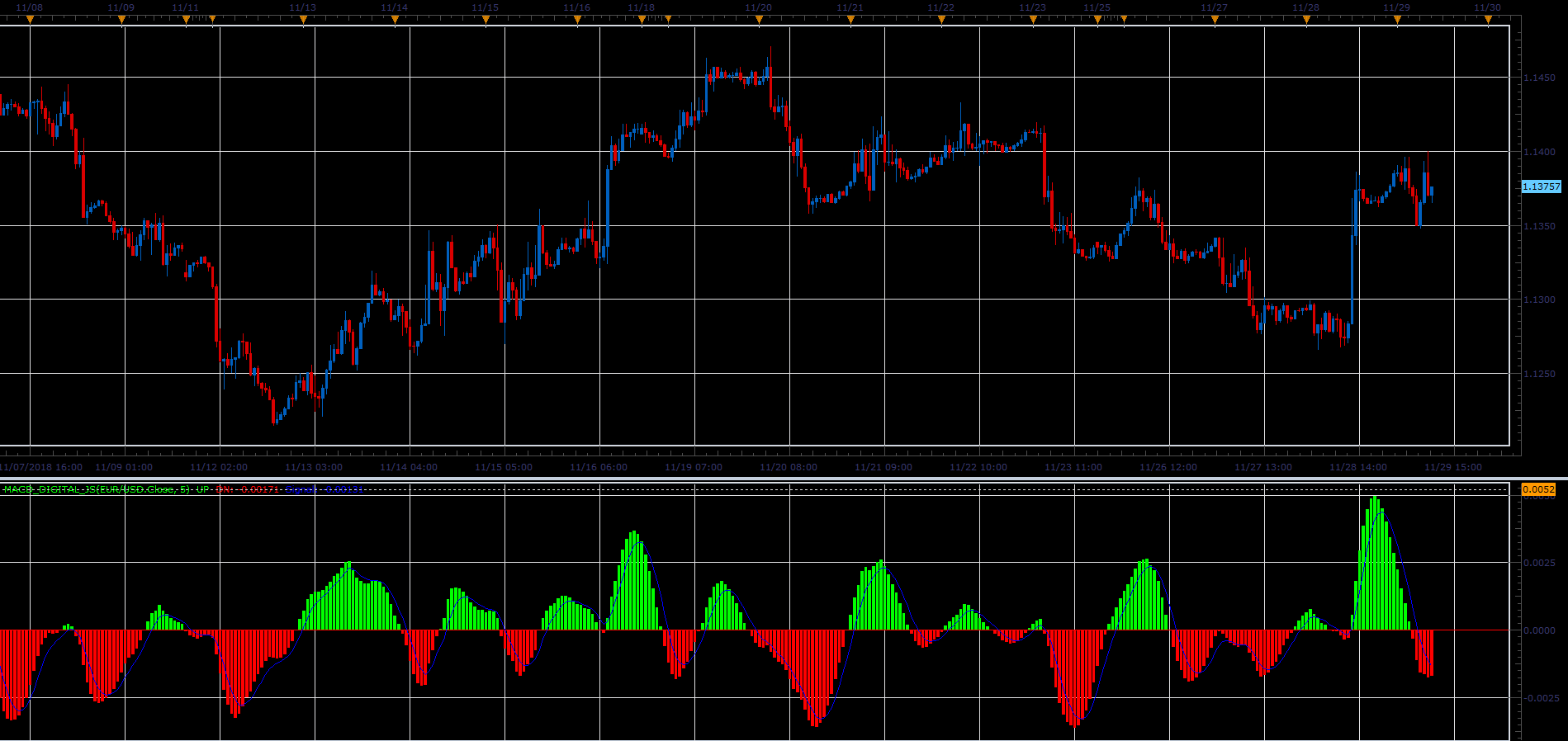Click the orange day marker under 11/20

tap(759, 20)
